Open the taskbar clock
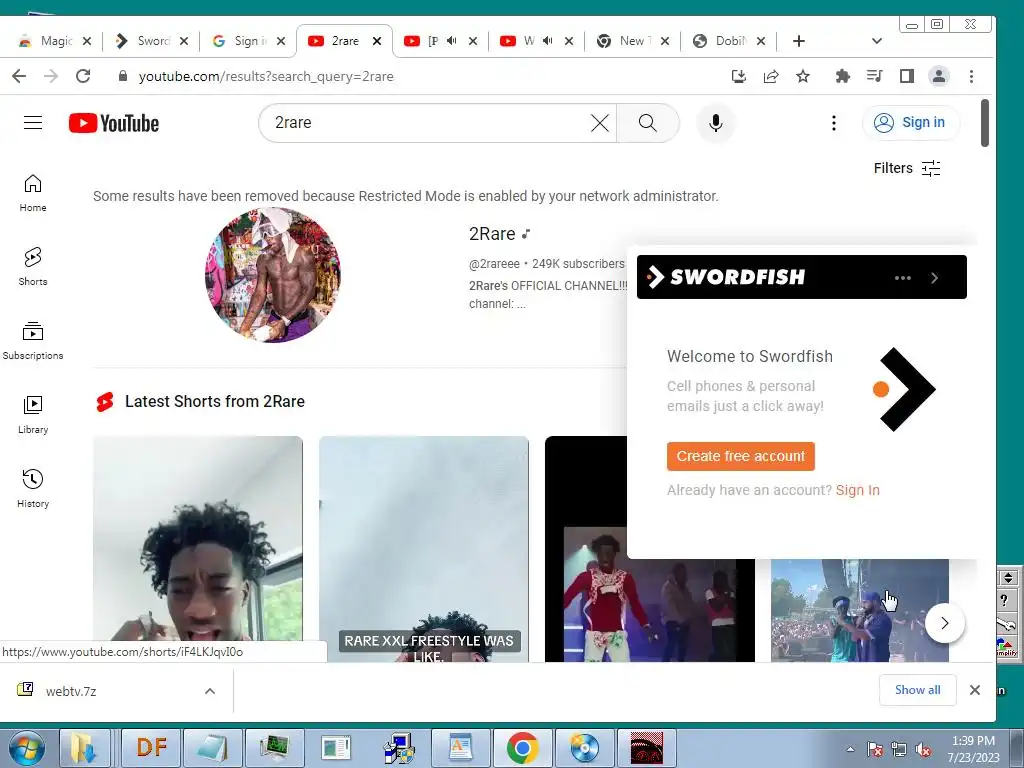 (x=973, y=749)
